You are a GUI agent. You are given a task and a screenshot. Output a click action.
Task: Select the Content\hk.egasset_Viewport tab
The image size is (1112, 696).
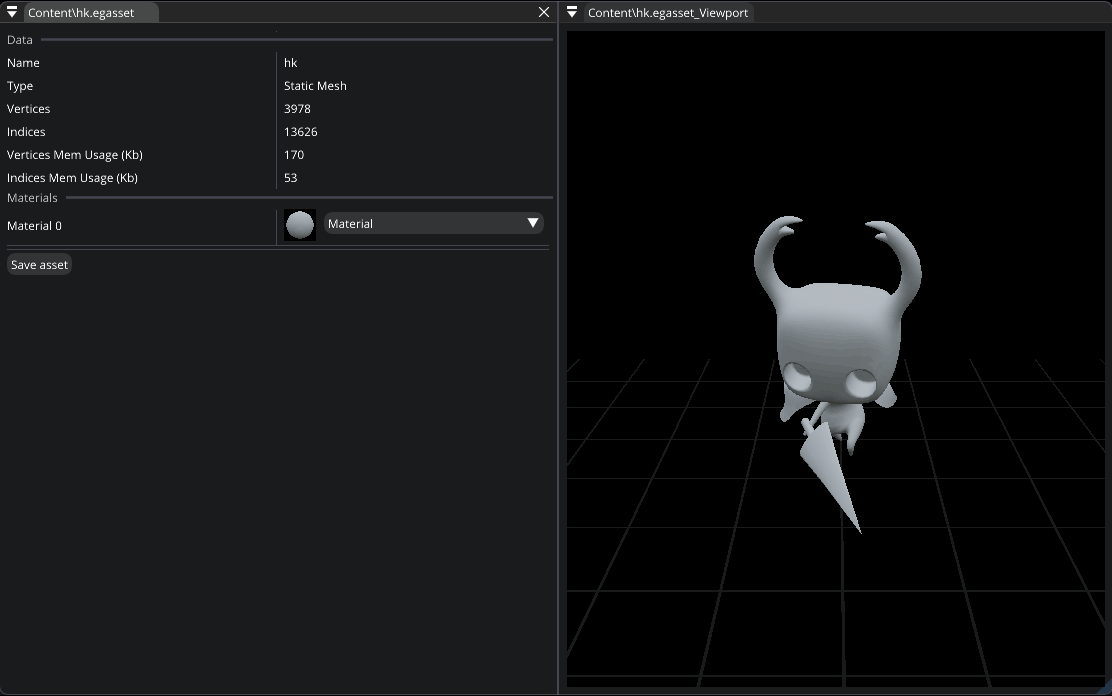(668, 13)
